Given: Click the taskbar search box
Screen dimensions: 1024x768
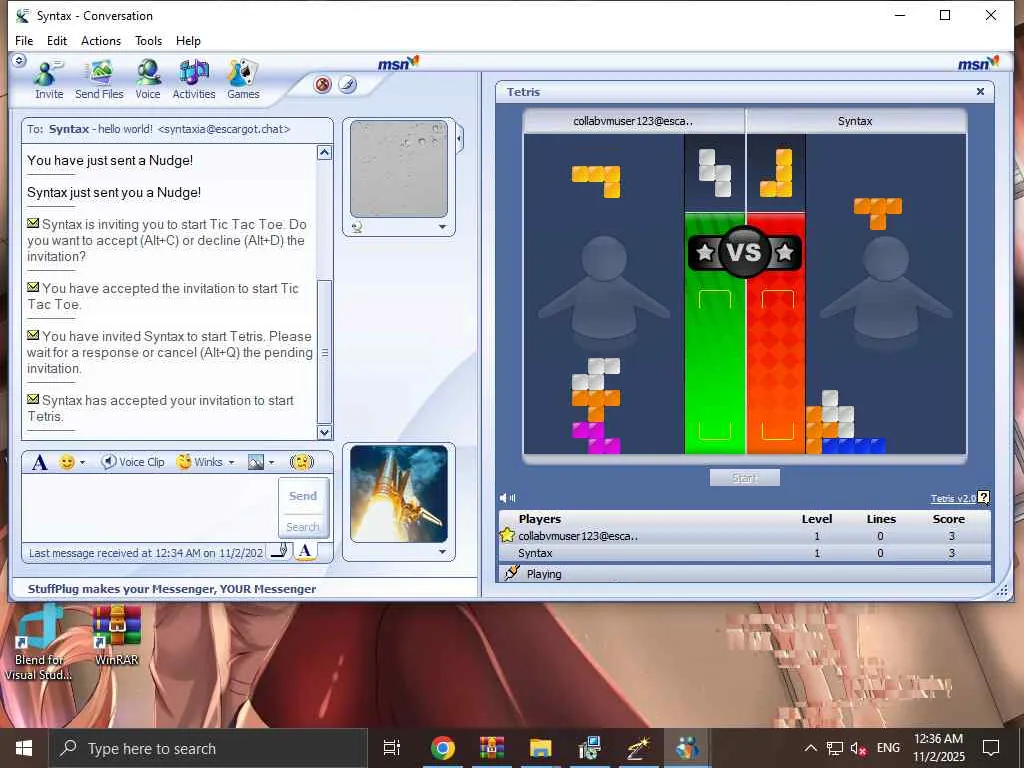Looking at the screenshot, I should click(x=208, y=748).
